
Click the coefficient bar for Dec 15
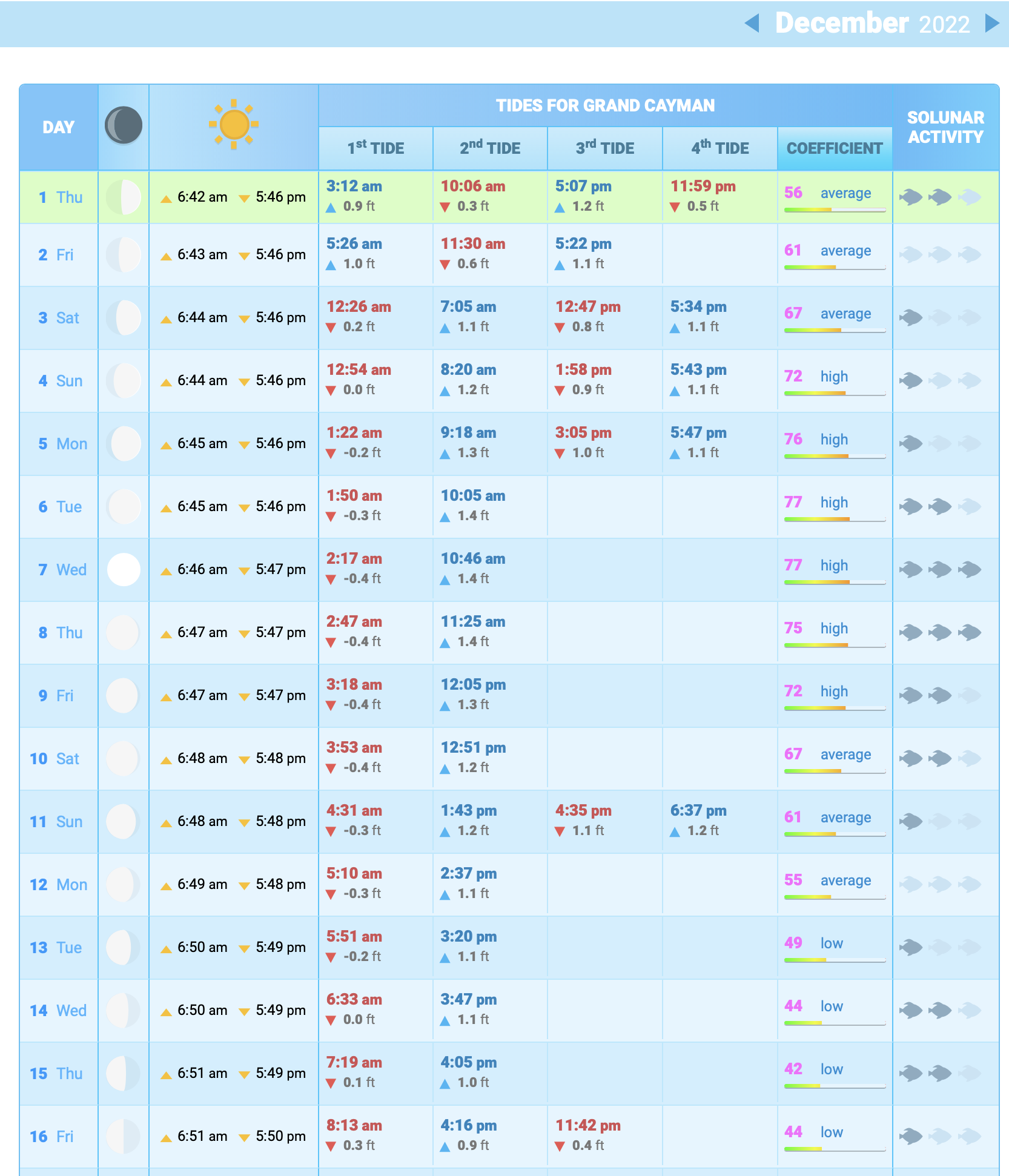(834, 1086)
